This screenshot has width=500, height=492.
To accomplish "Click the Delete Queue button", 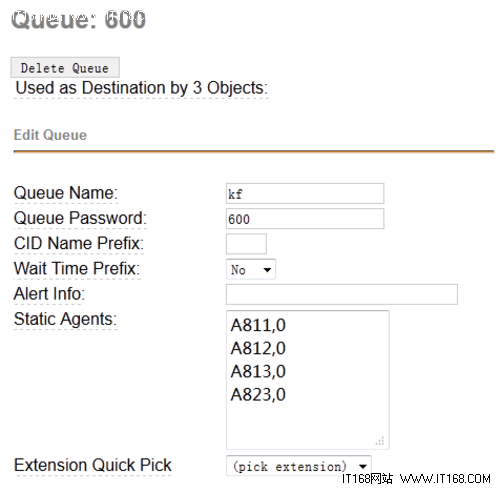I will point(65,68).
